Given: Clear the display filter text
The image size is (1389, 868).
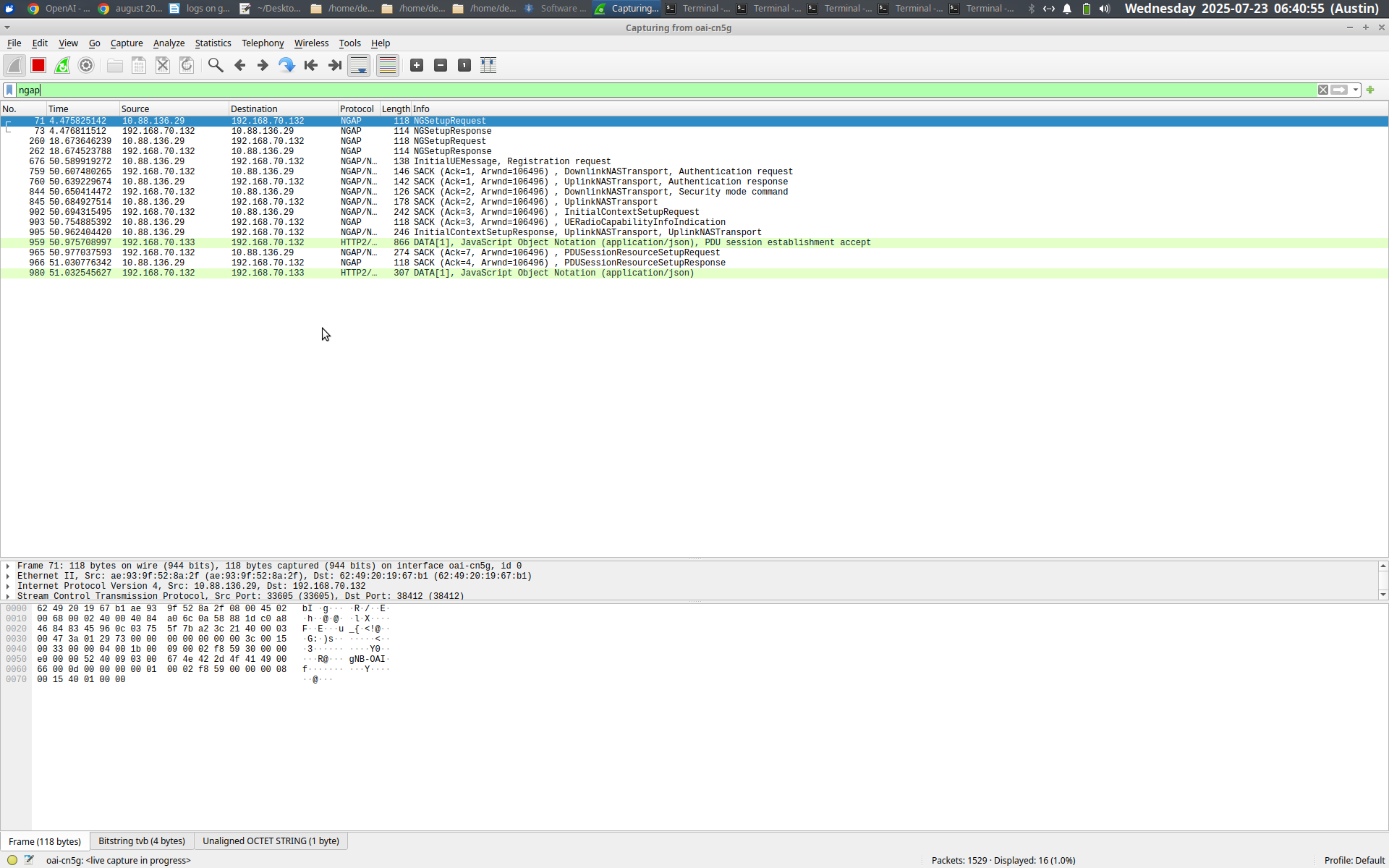Looking at the screenshot, I should tap(1323, 90).
